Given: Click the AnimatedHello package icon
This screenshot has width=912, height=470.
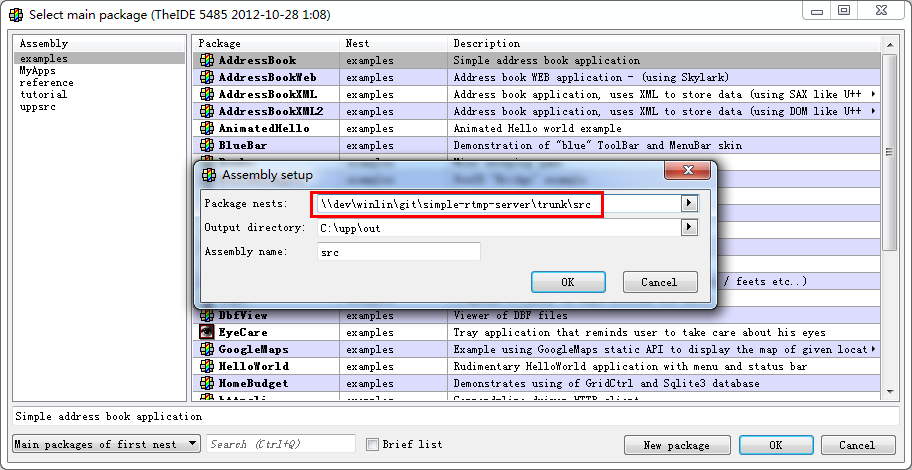Looking at the screenshot, I should 207,129.
